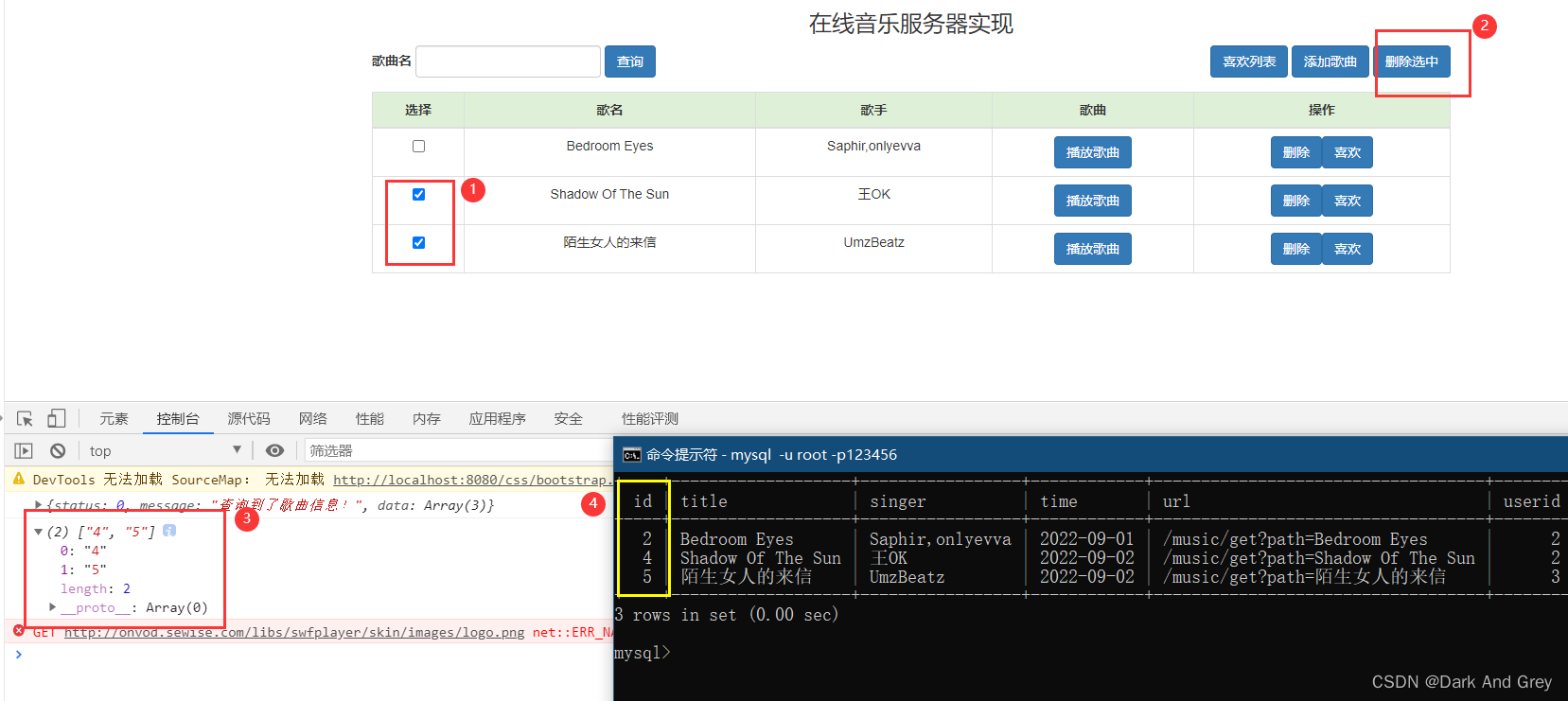
Task: Click the 歌手 column header
Action: (873, 110)
